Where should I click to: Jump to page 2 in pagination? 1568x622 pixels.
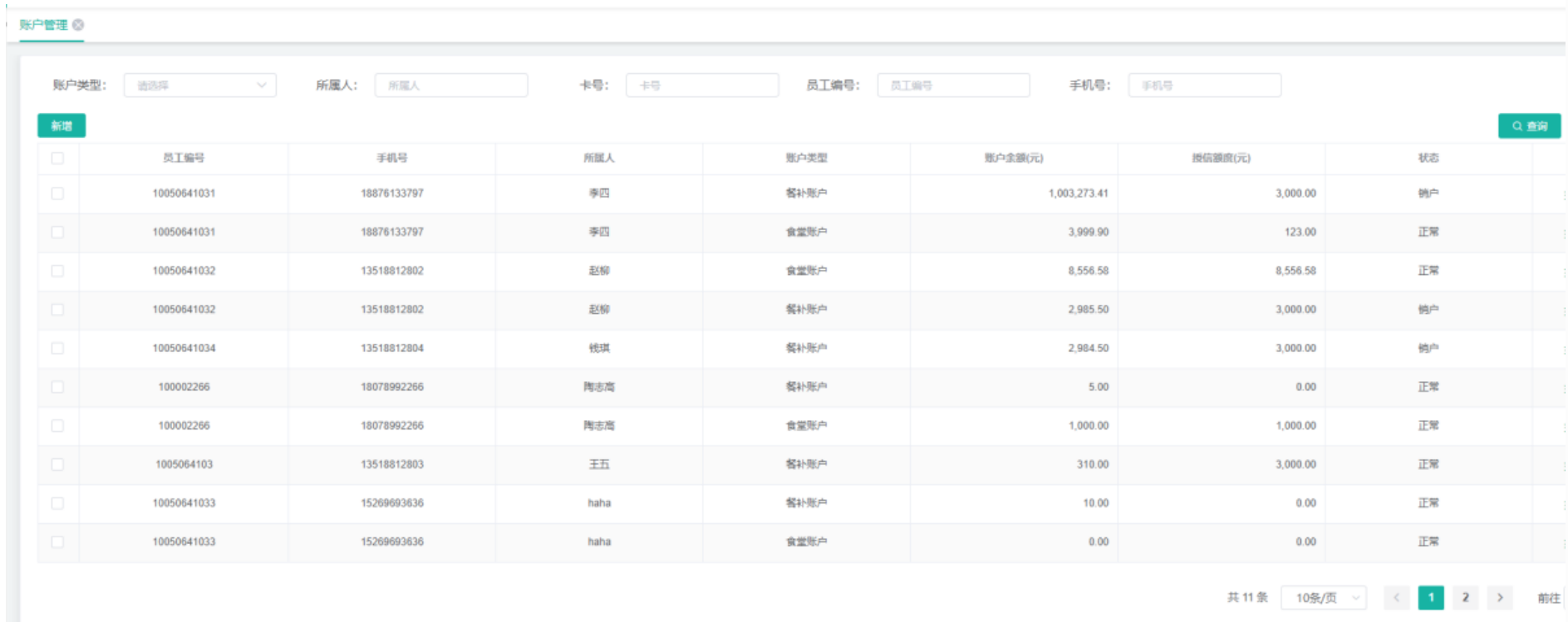tap(1465, 598)
